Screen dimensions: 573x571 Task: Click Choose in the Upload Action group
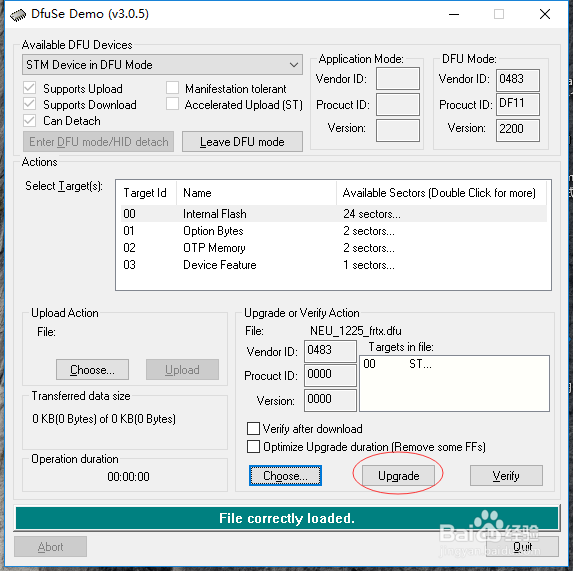[92, 369]
